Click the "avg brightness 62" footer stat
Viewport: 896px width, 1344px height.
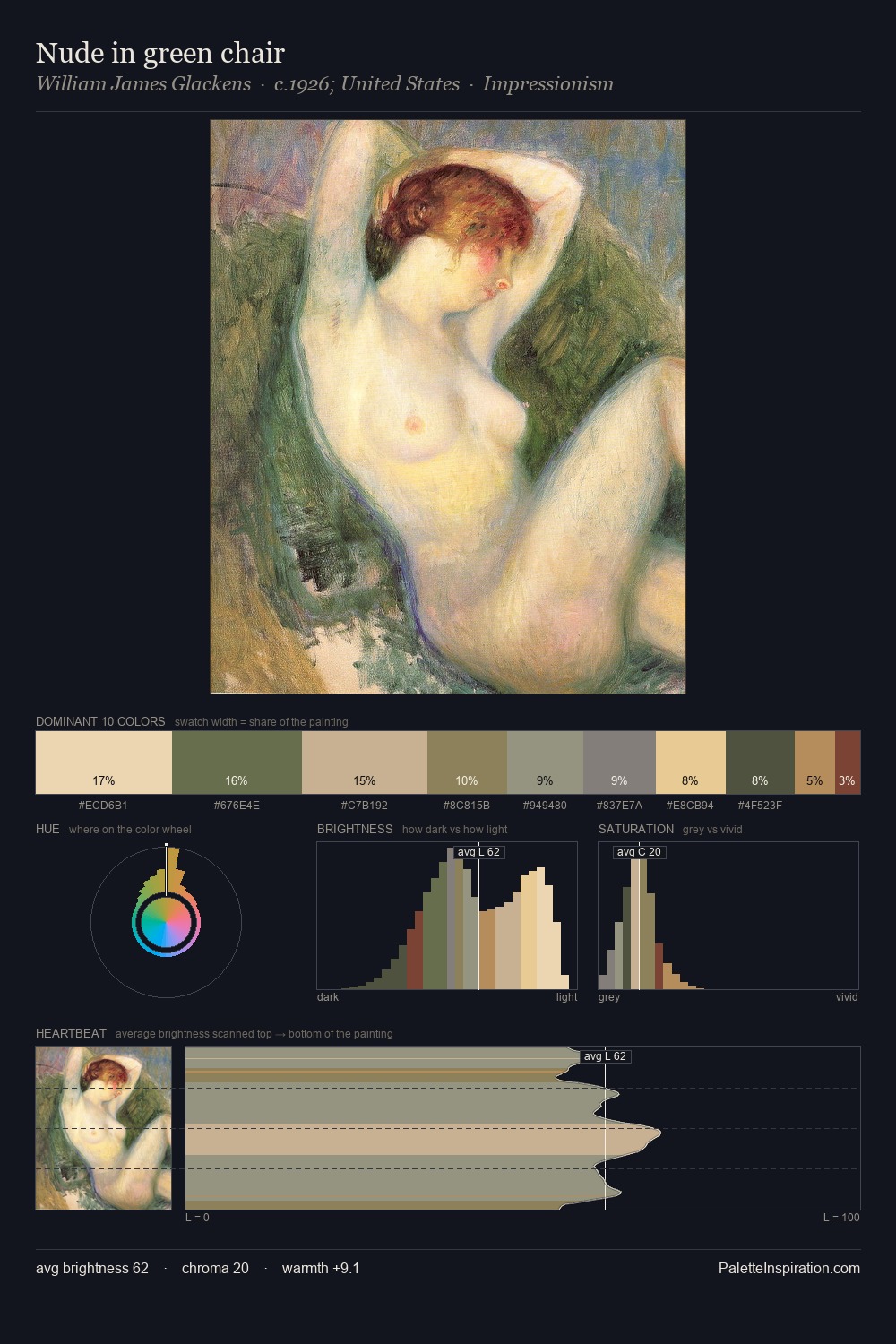click(92, 1268)
